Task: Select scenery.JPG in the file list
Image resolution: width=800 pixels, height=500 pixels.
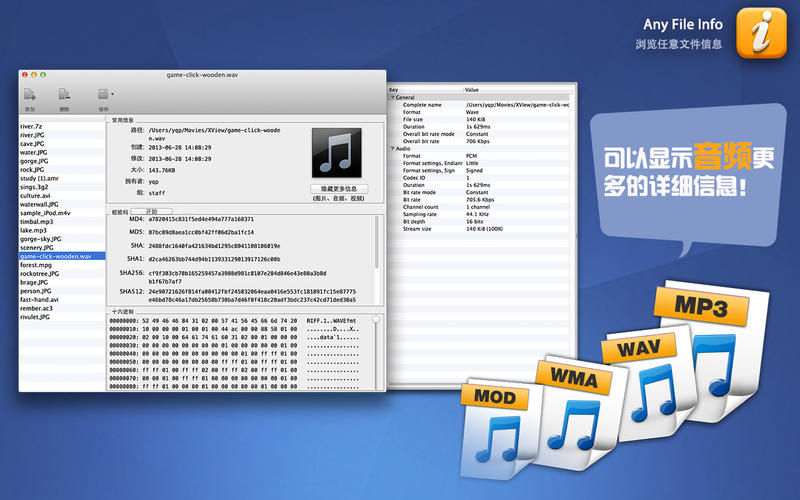Action: click(62, 247)
